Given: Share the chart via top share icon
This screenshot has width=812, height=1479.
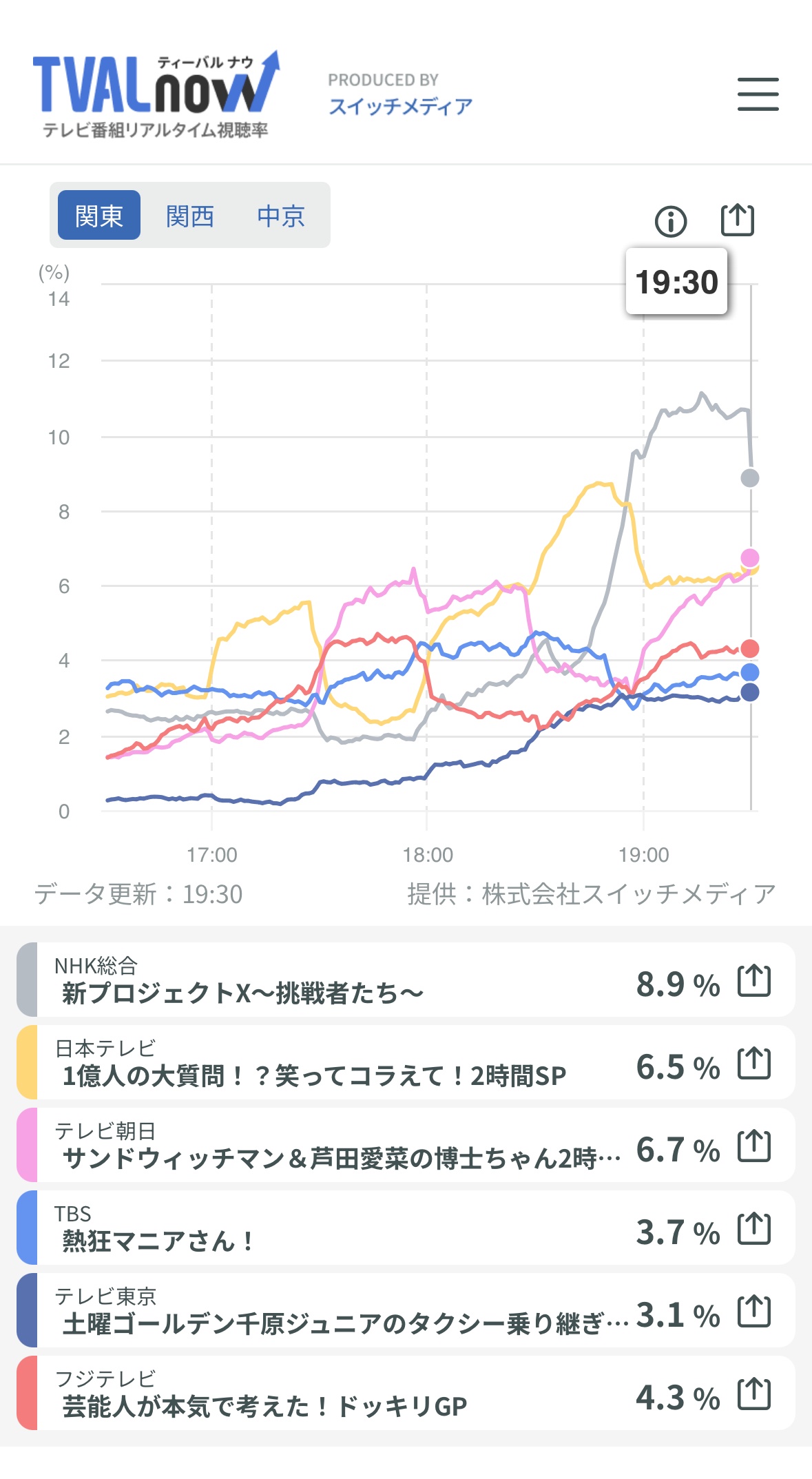Looking at the screenshot, I should point(737,220).
